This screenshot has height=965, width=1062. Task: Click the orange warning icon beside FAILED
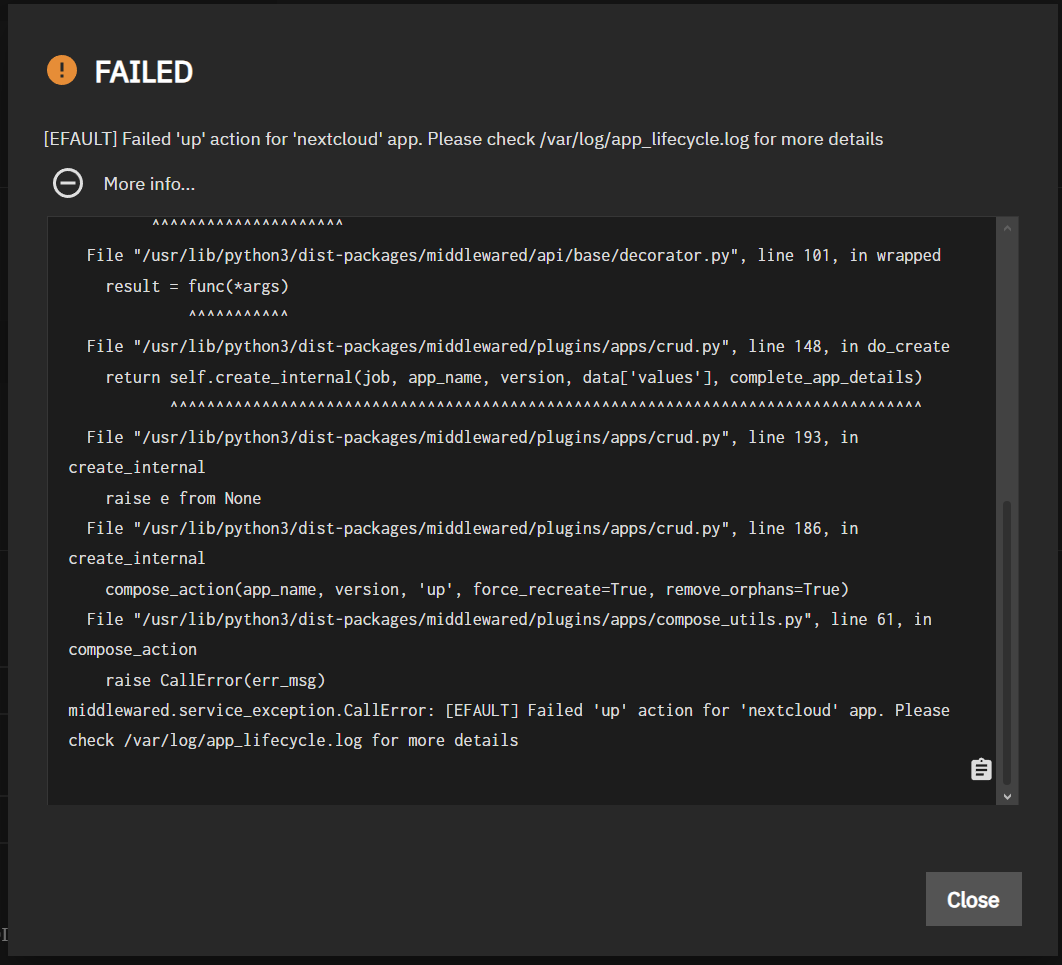pyautogui.click(x=62, y=71)
